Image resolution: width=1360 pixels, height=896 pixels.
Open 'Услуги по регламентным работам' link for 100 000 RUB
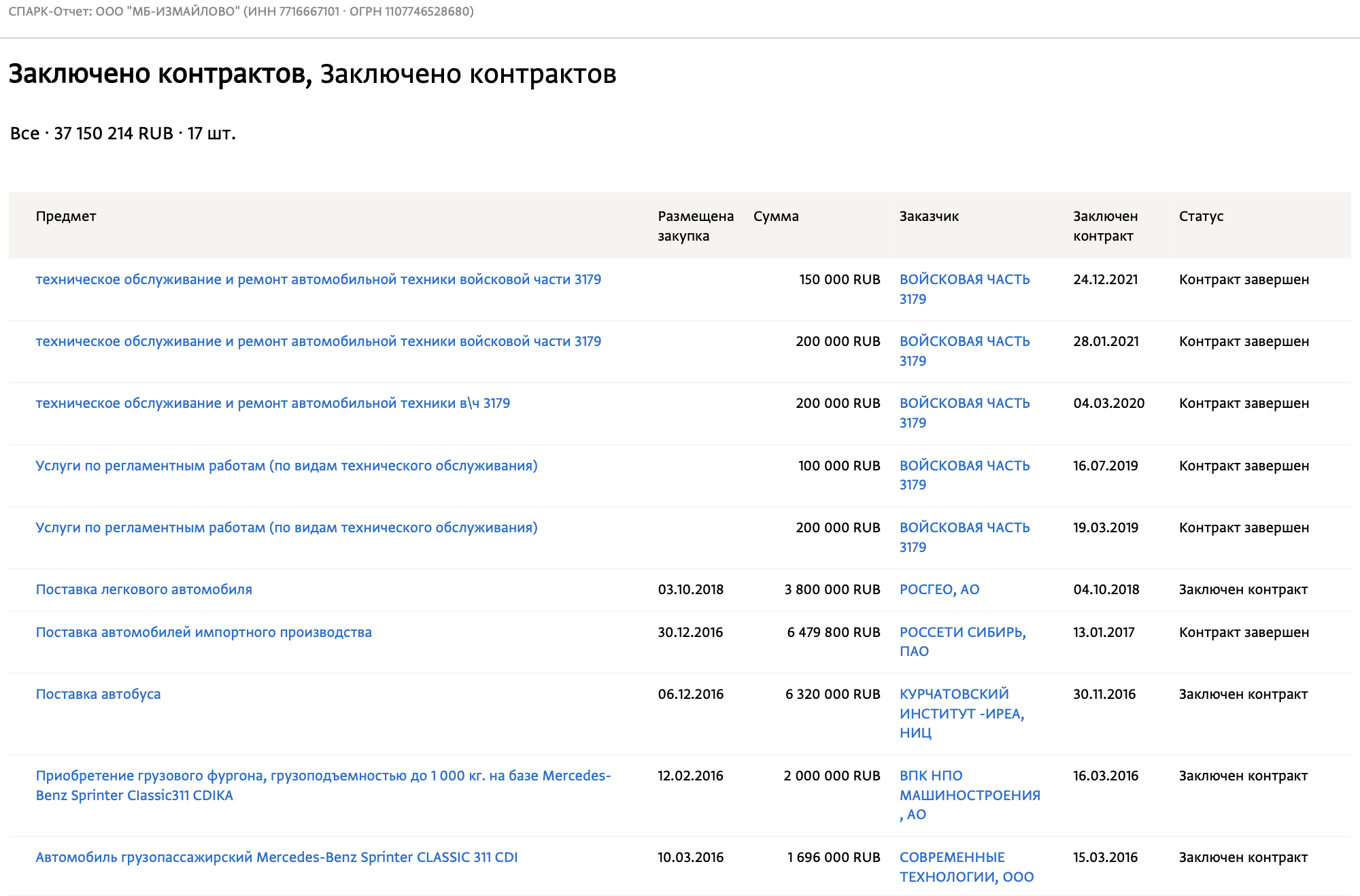pos(286,466)
